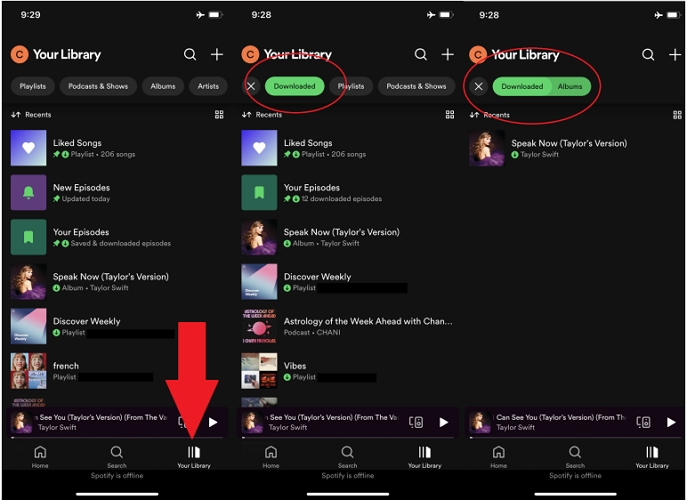
Task: Filter by Podcasts & Shows on left screen
Action: pos(98,86)
